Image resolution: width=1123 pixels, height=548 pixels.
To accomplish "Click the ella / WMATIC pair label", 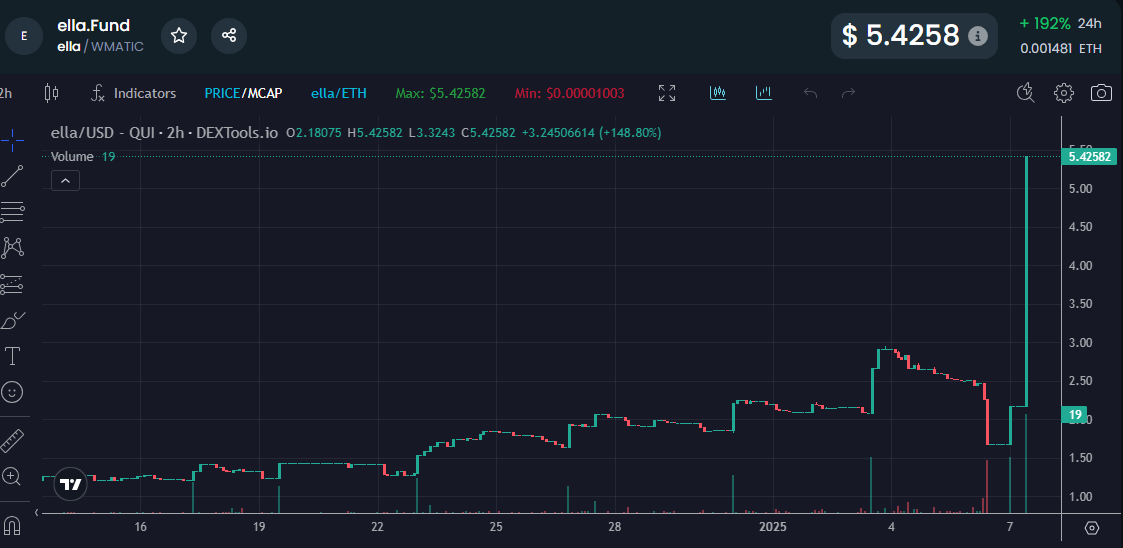I will [x=100, y=47].
